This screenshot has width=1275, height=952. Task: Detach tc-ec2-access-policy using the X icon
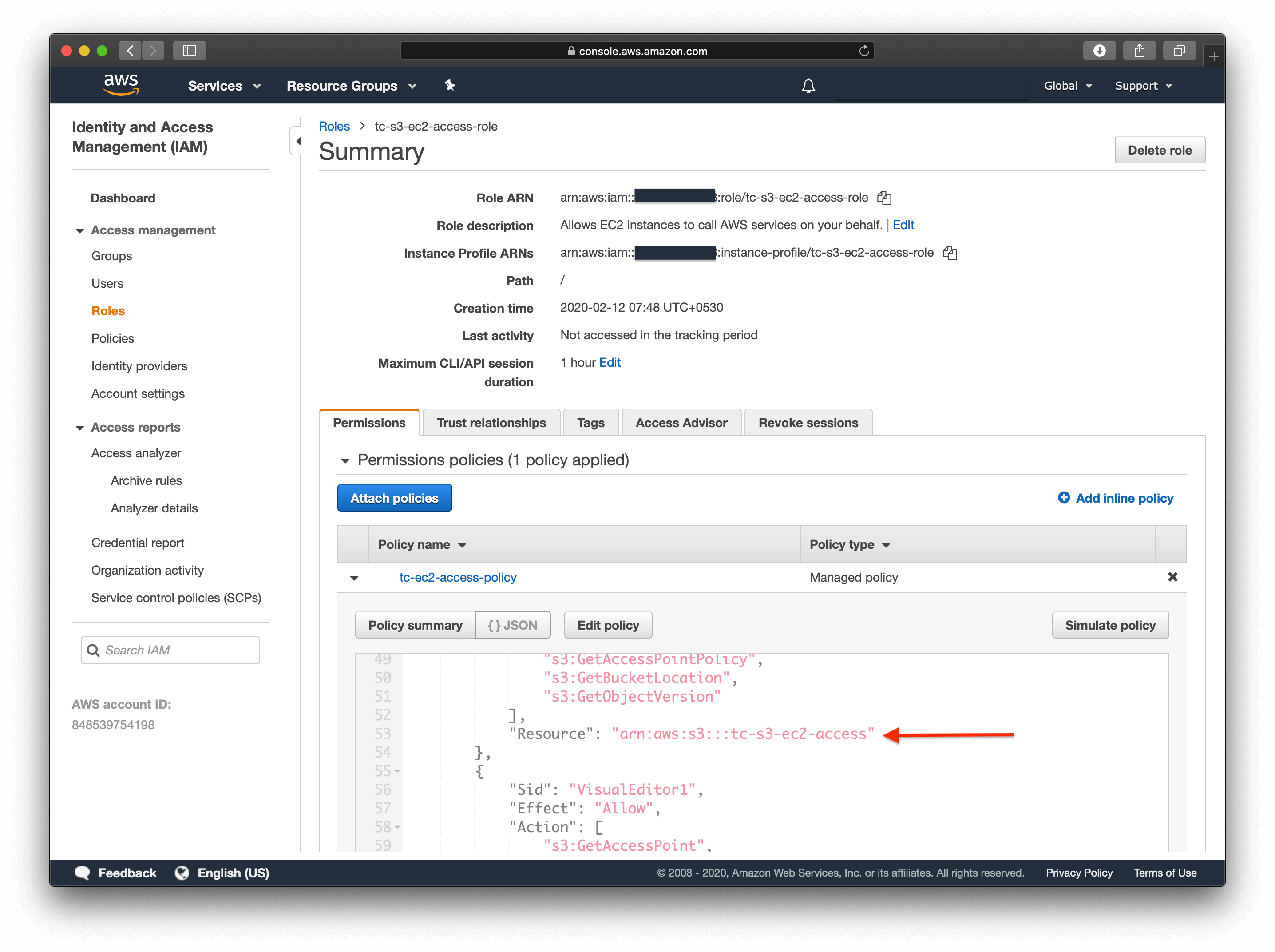tap(1173, 577)
